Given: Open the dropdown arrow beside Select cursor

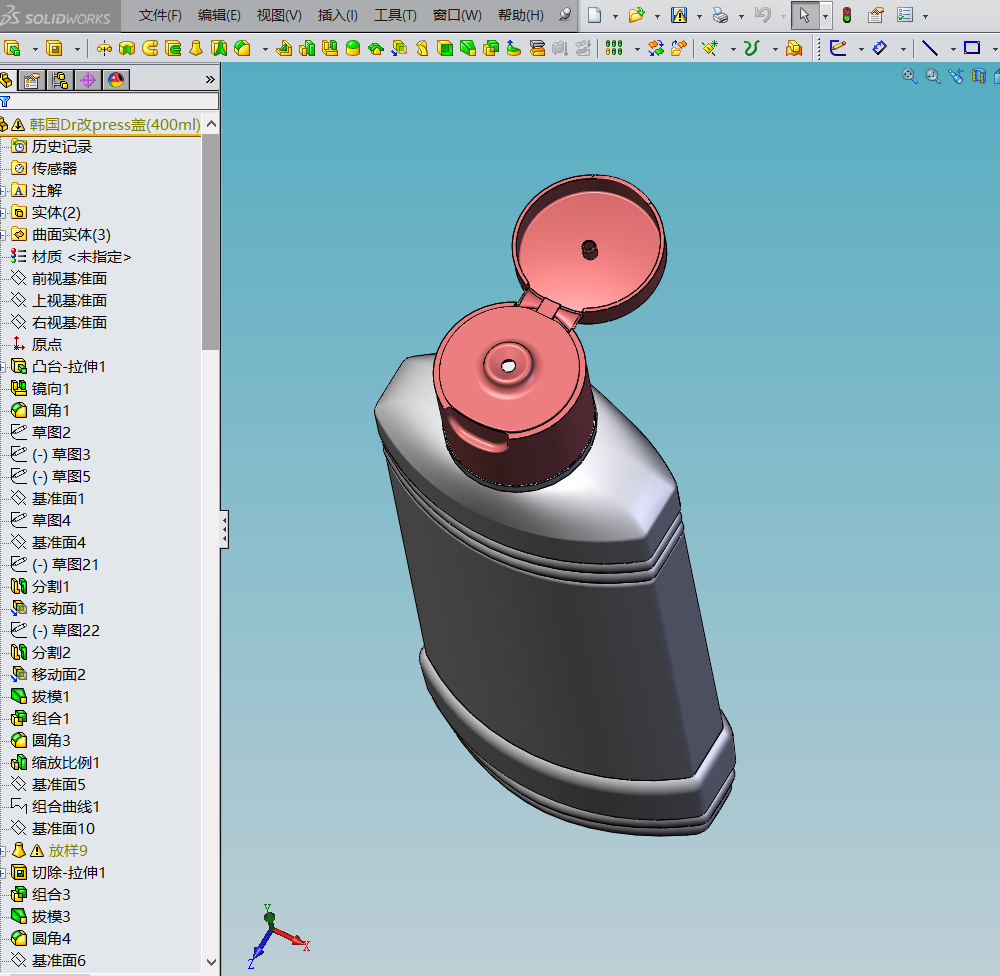Looking at the screenshot, I should pos(825,16).
